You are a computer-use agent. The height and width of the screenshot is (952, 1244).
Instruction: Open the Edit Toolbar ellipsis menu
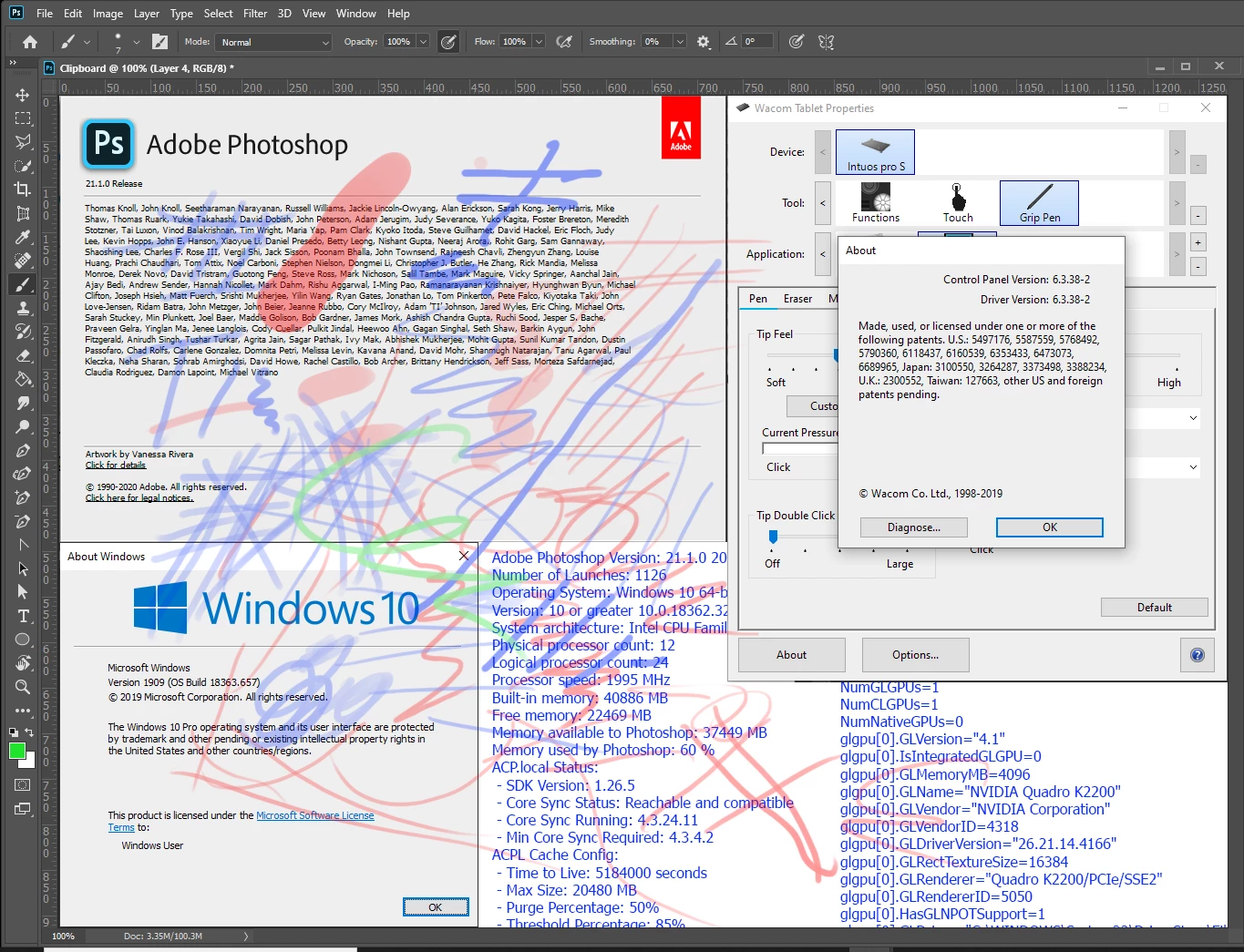click(x=23, y=711)
